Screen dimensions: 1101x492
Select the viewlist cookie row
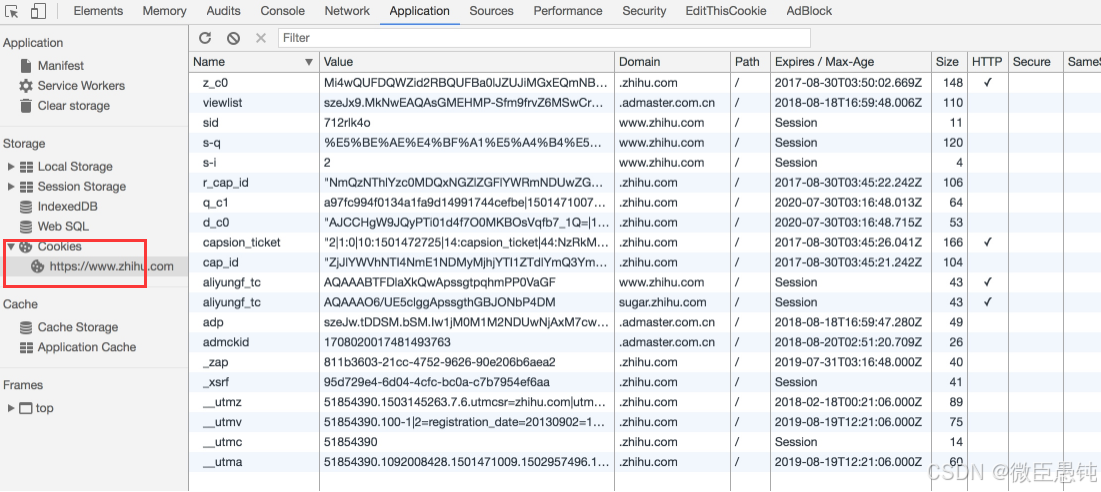point(645,102)
